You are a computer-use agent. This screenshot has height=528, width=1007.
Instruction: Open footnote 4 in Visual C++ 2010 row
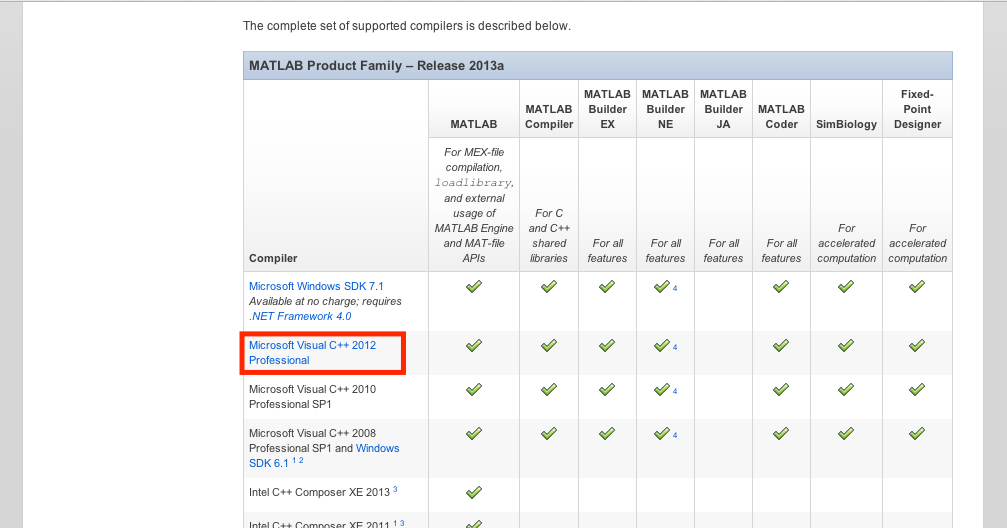tap(675, 391)
